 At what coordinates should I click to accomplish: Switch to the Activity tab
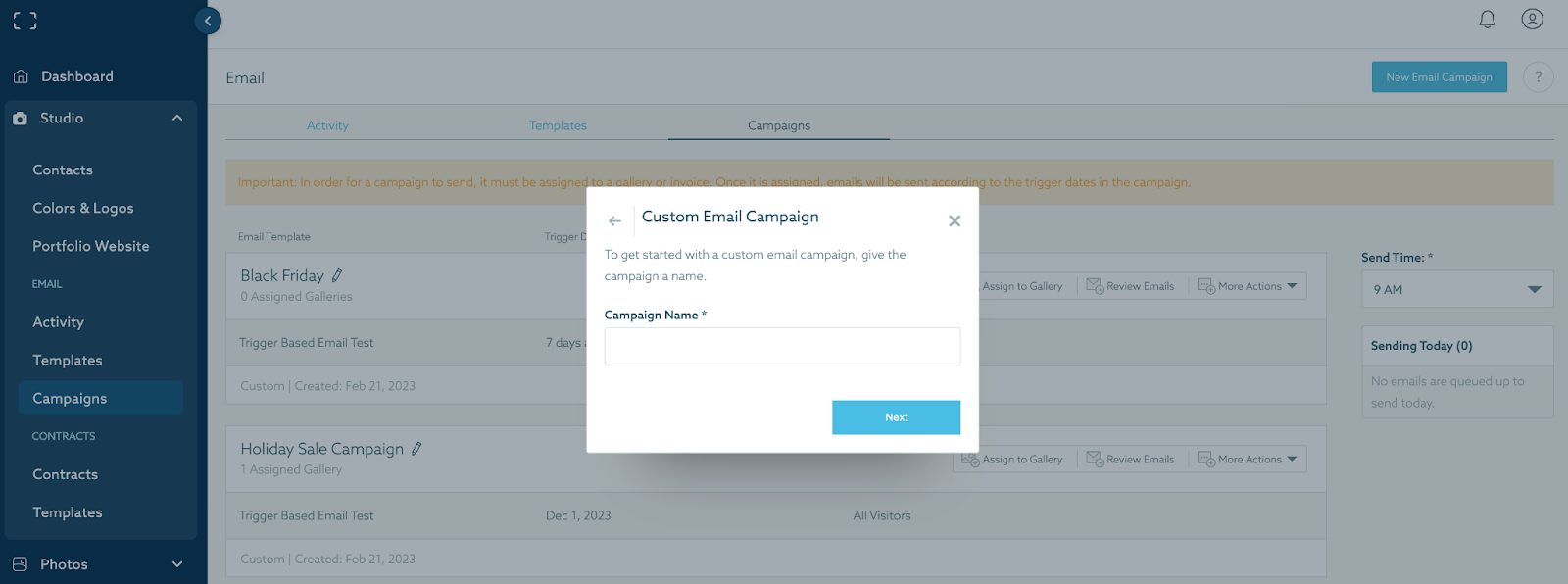coord(327,125)
